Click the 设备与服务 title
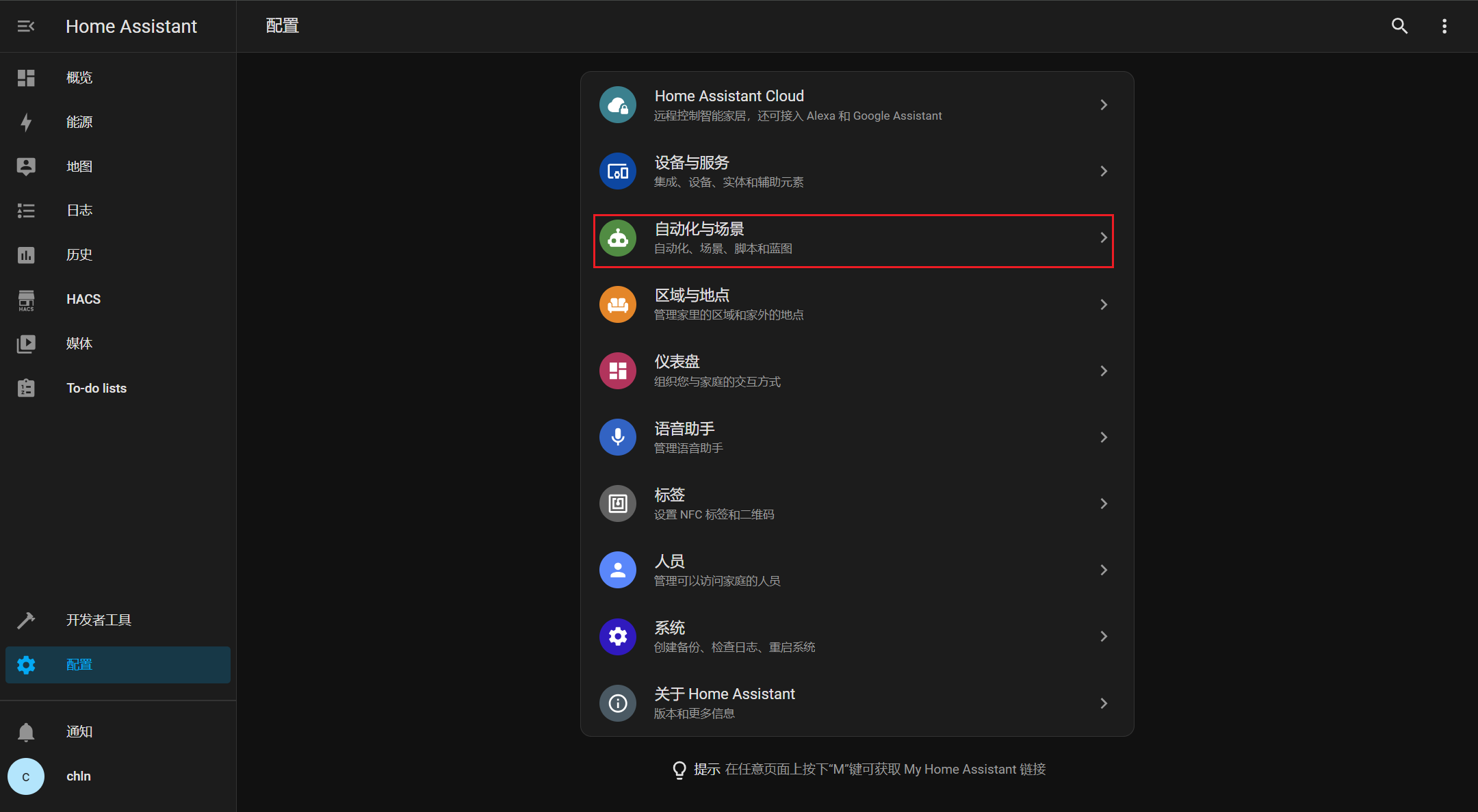The image size is (1478, 812). [692, 162]
